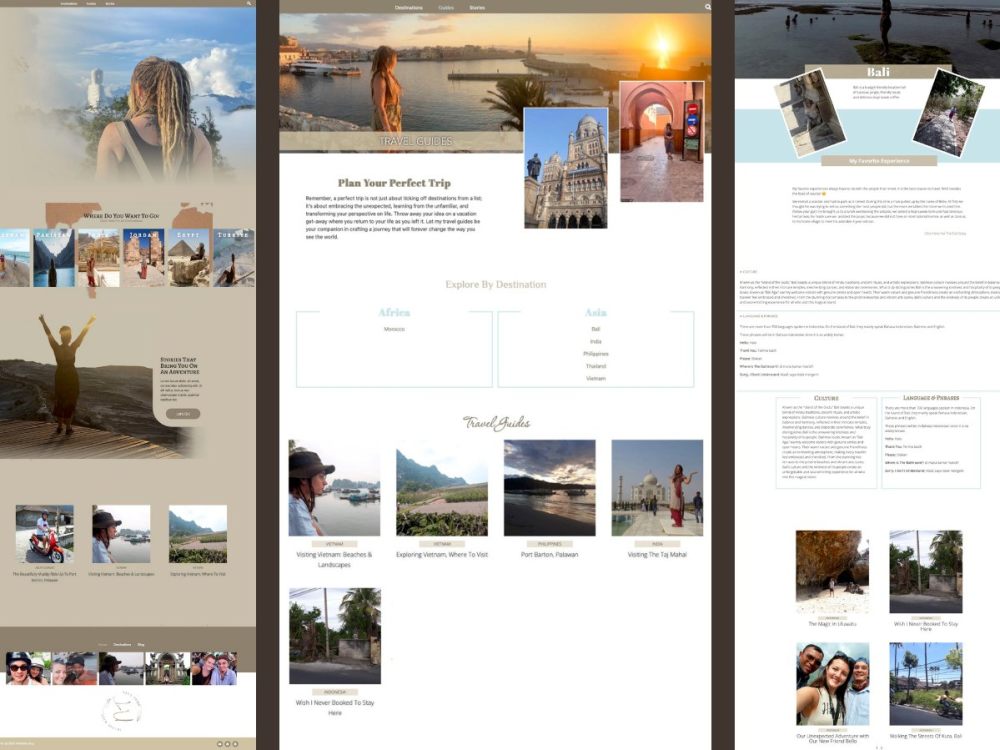Open Jordan destination card

click(143, 258)
